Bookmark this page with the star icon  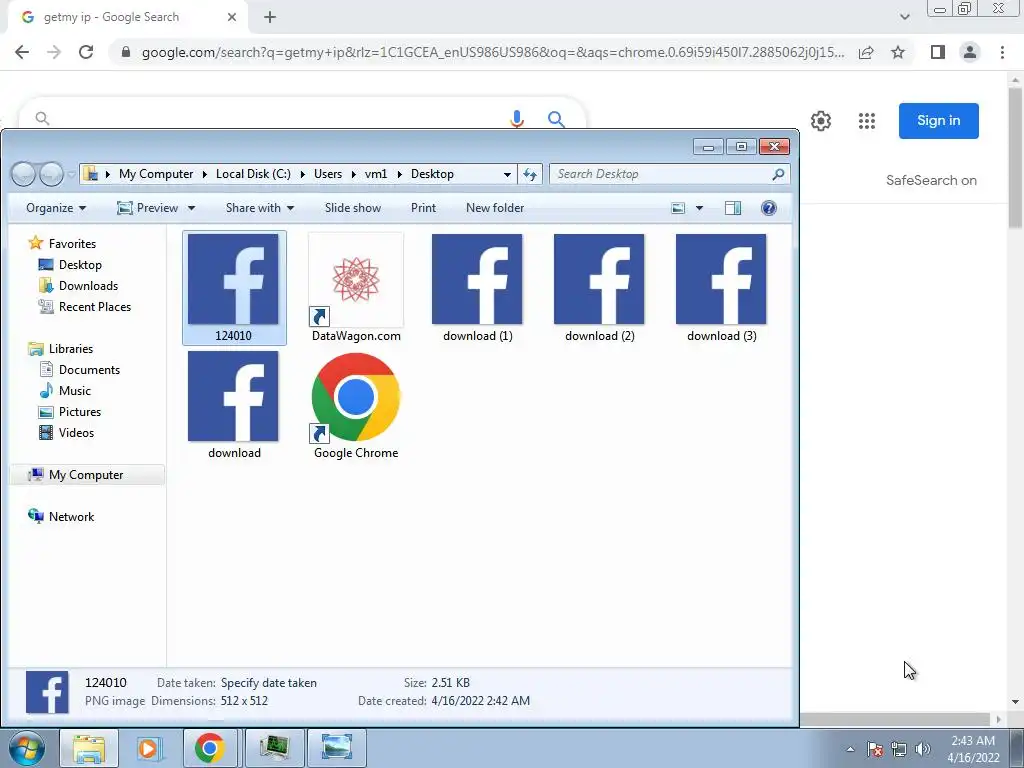[898, 52]
